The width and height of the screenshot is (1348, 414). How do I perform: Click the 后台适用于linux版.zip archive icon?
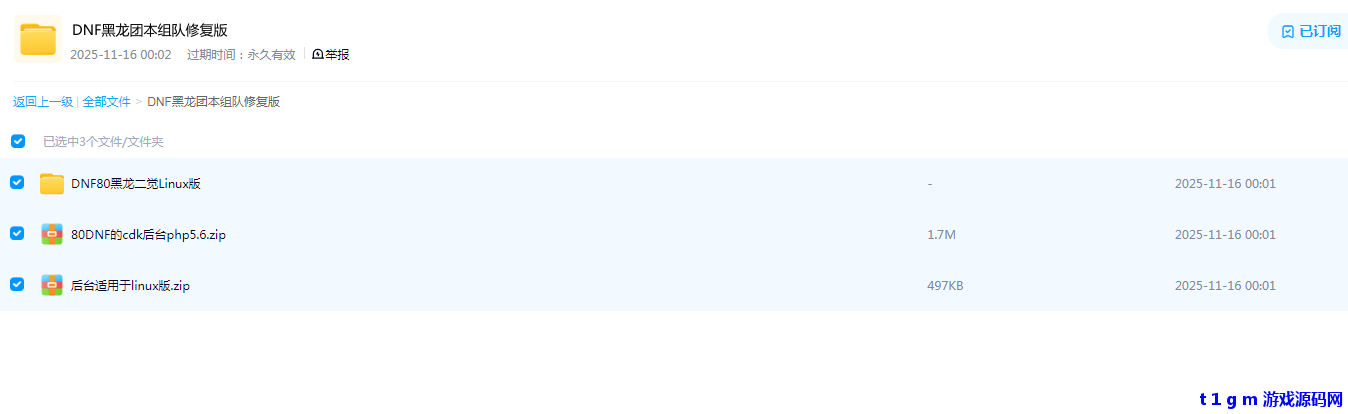pyautogui.click(x=52, y=285)
